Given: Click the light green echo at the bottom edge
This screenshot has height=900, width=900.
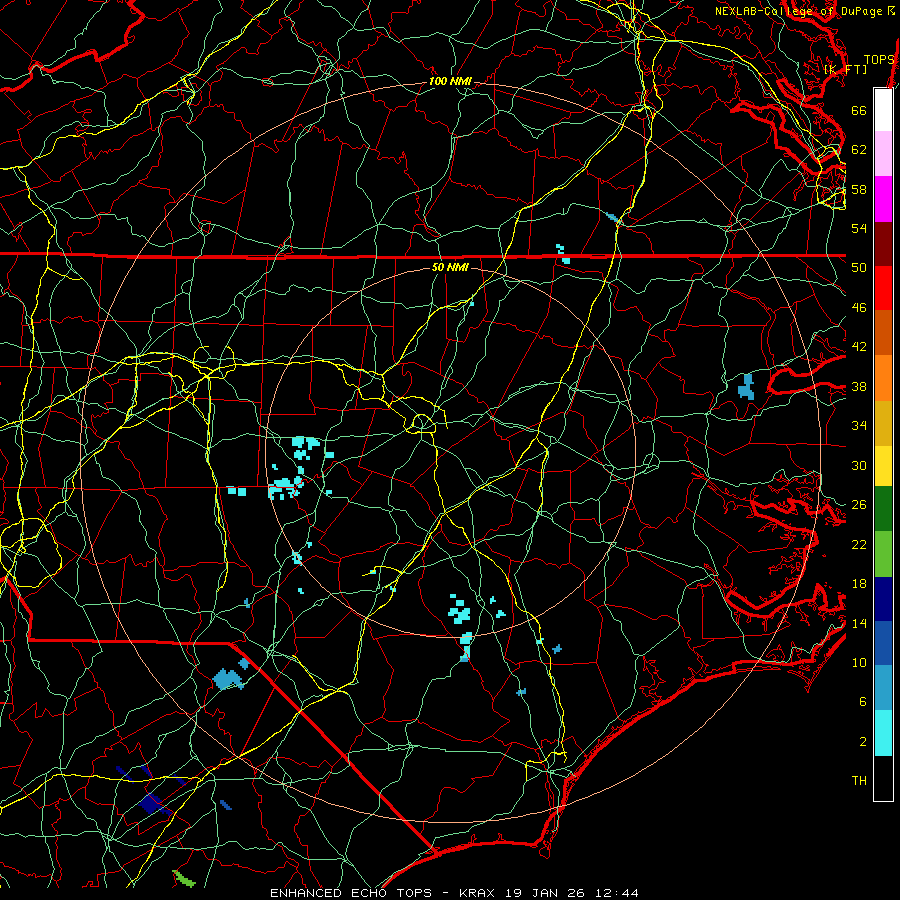Looking at the screenshot, I should (x=184, y=878).
